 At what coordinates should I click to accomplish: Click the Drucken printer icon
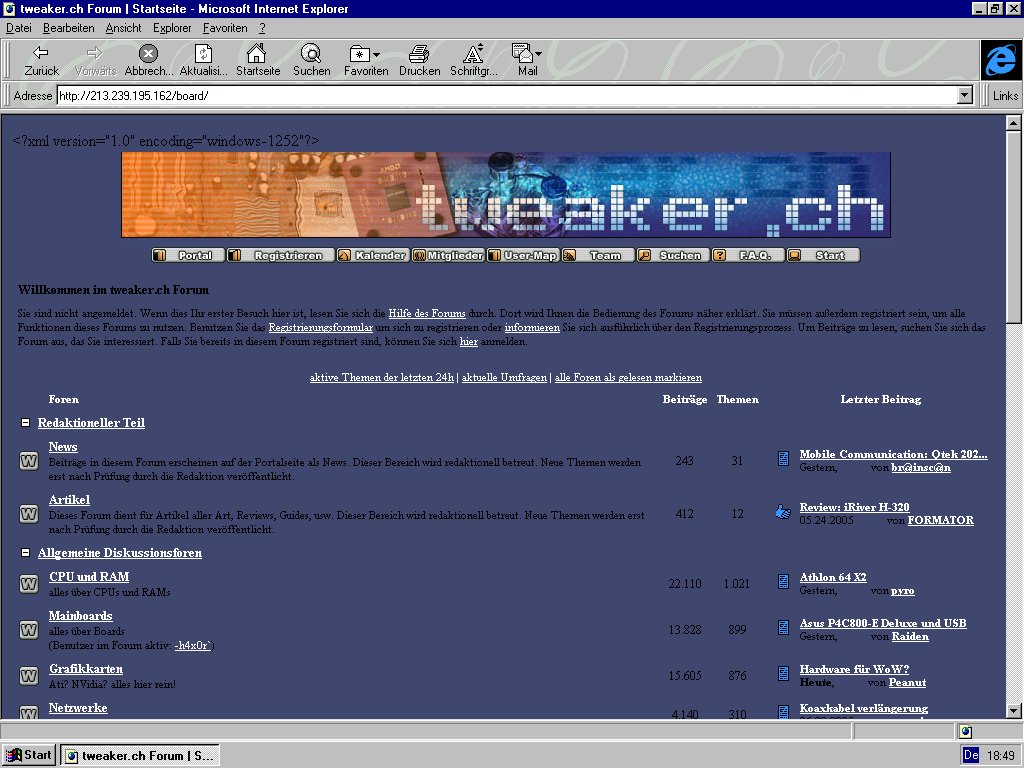tap(419, 54)
